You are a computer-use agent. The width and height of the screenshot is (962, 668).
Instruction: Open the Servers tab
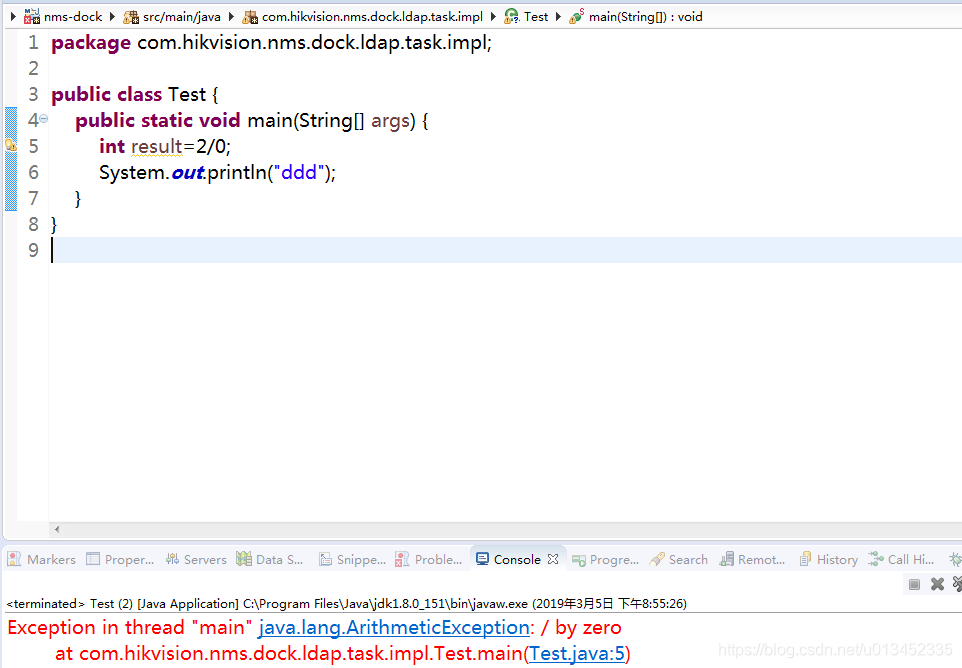point(196,559)
